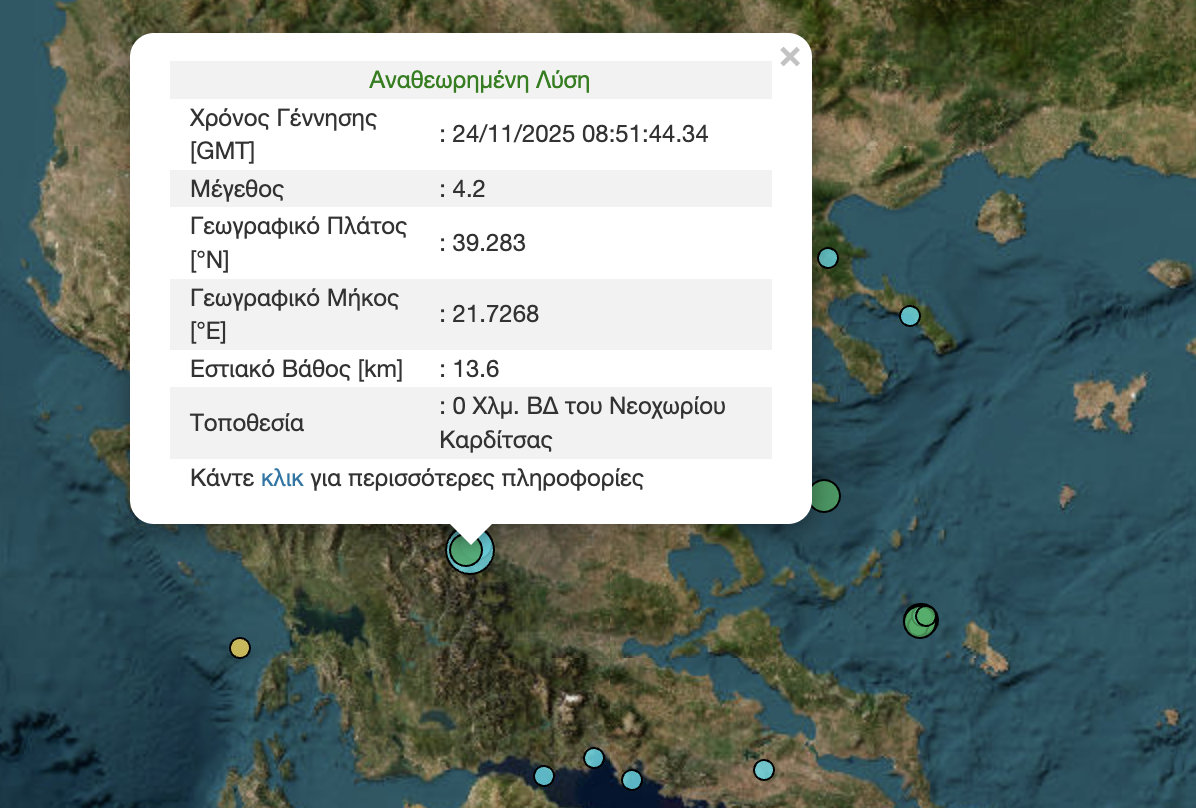Click the latitude value 39.283
The image size is (1196, 808).
(488, 243)
